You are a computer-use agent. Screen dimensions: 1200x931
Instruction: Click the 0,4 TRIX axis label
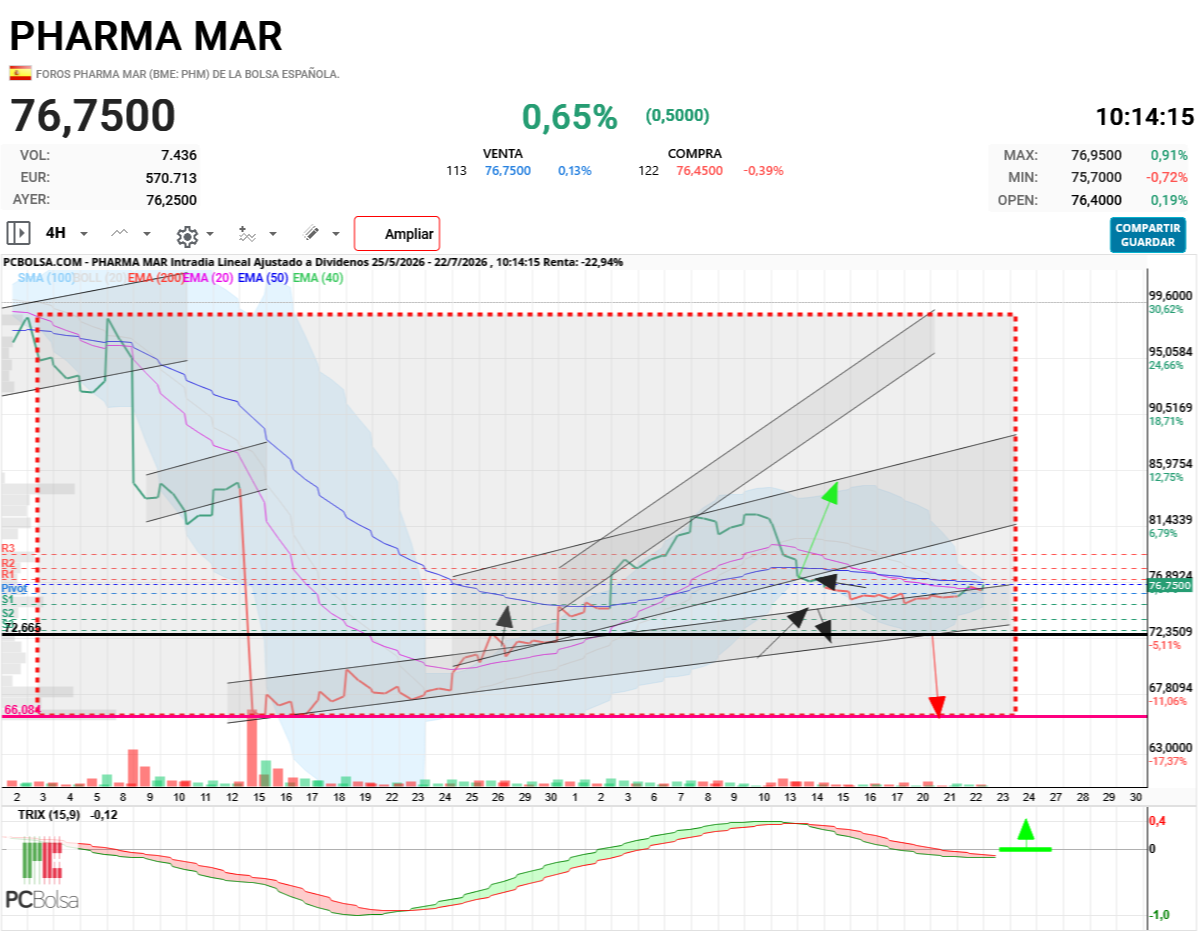(x=1156, y=821)
